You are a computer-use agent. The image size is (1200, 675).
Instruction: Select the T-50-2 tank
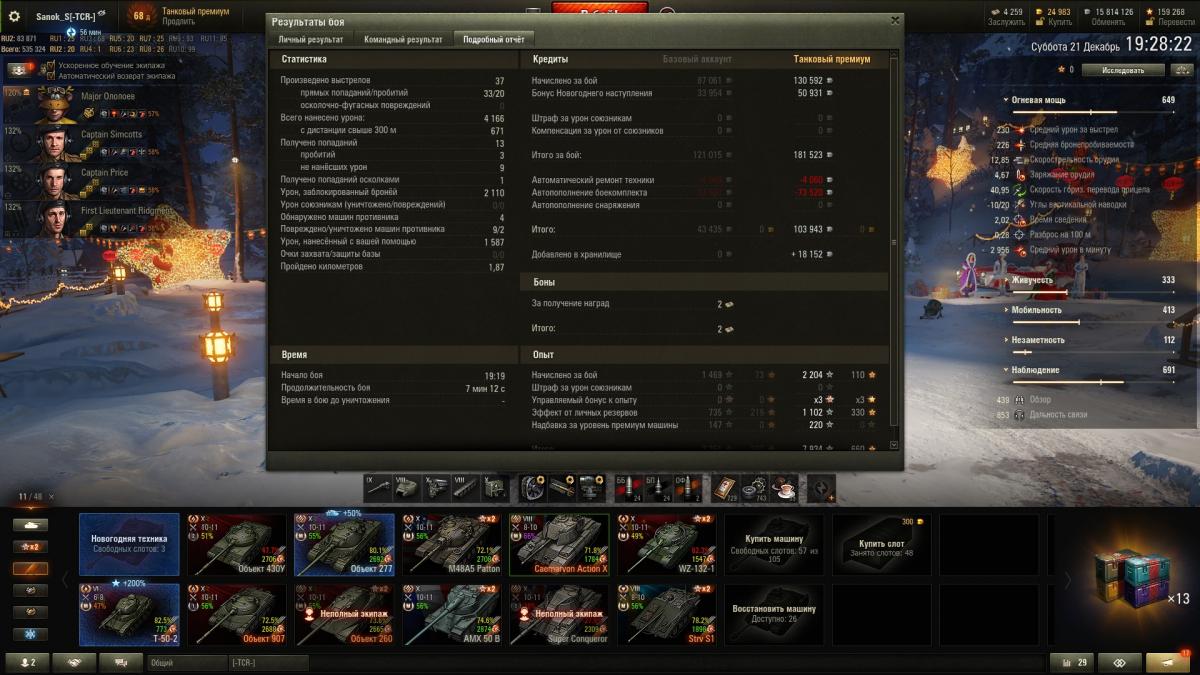[129, 614]
